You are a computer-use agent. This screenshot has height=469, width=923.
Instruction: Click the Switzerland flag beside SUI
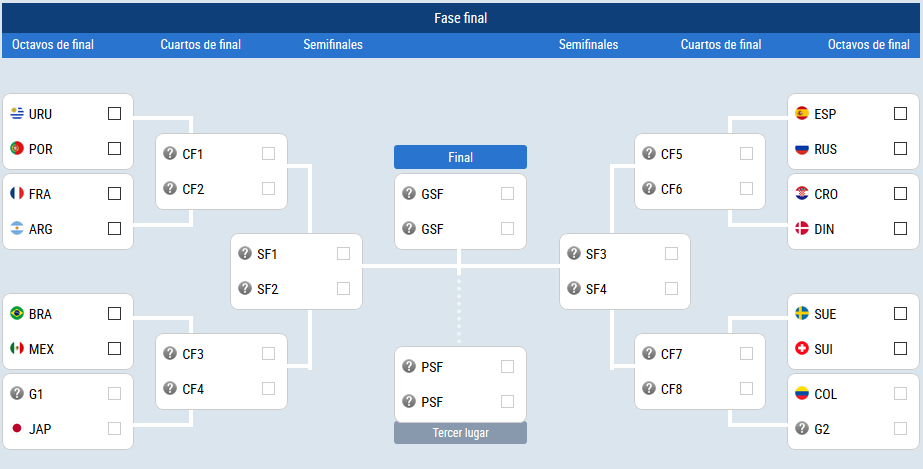(x=802, y=349)
